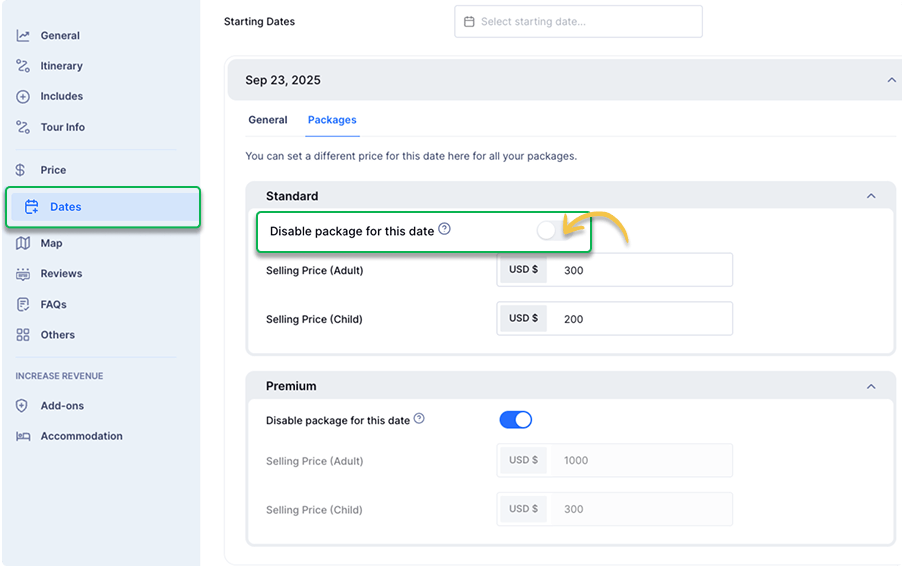Toggle Disable package switch for Standard
This screenshot has width=902, height=568.
[553, 231]
